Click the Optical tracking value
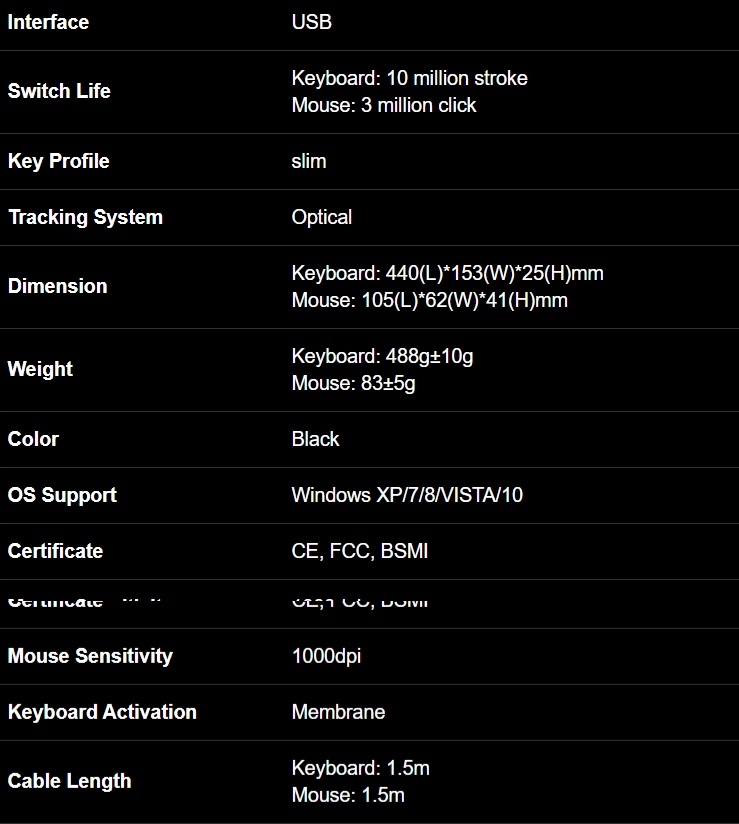The width and height of the screenshot is (739, 824). tap(321, 217)
